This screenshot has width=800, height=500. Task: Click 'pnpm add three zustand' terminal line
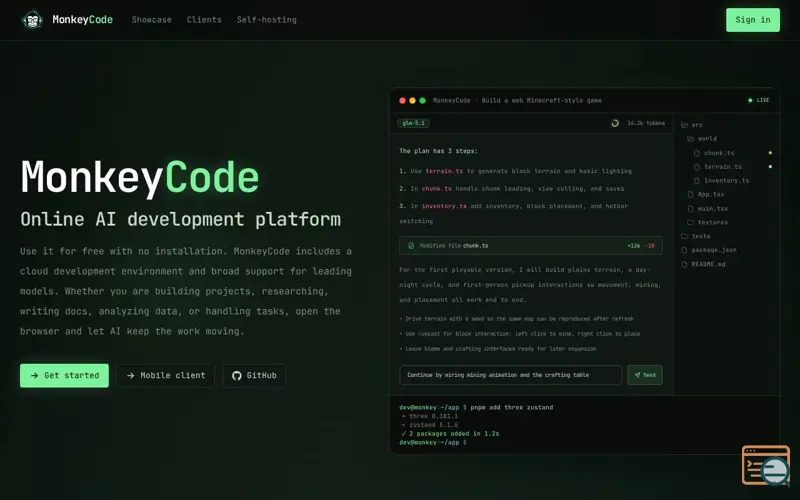(x=512, y=407)
